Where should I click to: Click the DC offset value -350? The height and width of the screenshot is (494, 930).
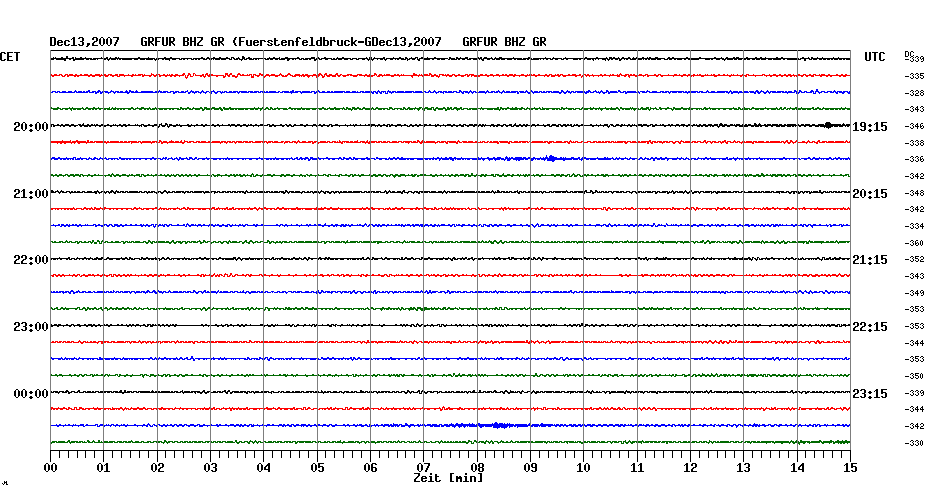point(915,376)
